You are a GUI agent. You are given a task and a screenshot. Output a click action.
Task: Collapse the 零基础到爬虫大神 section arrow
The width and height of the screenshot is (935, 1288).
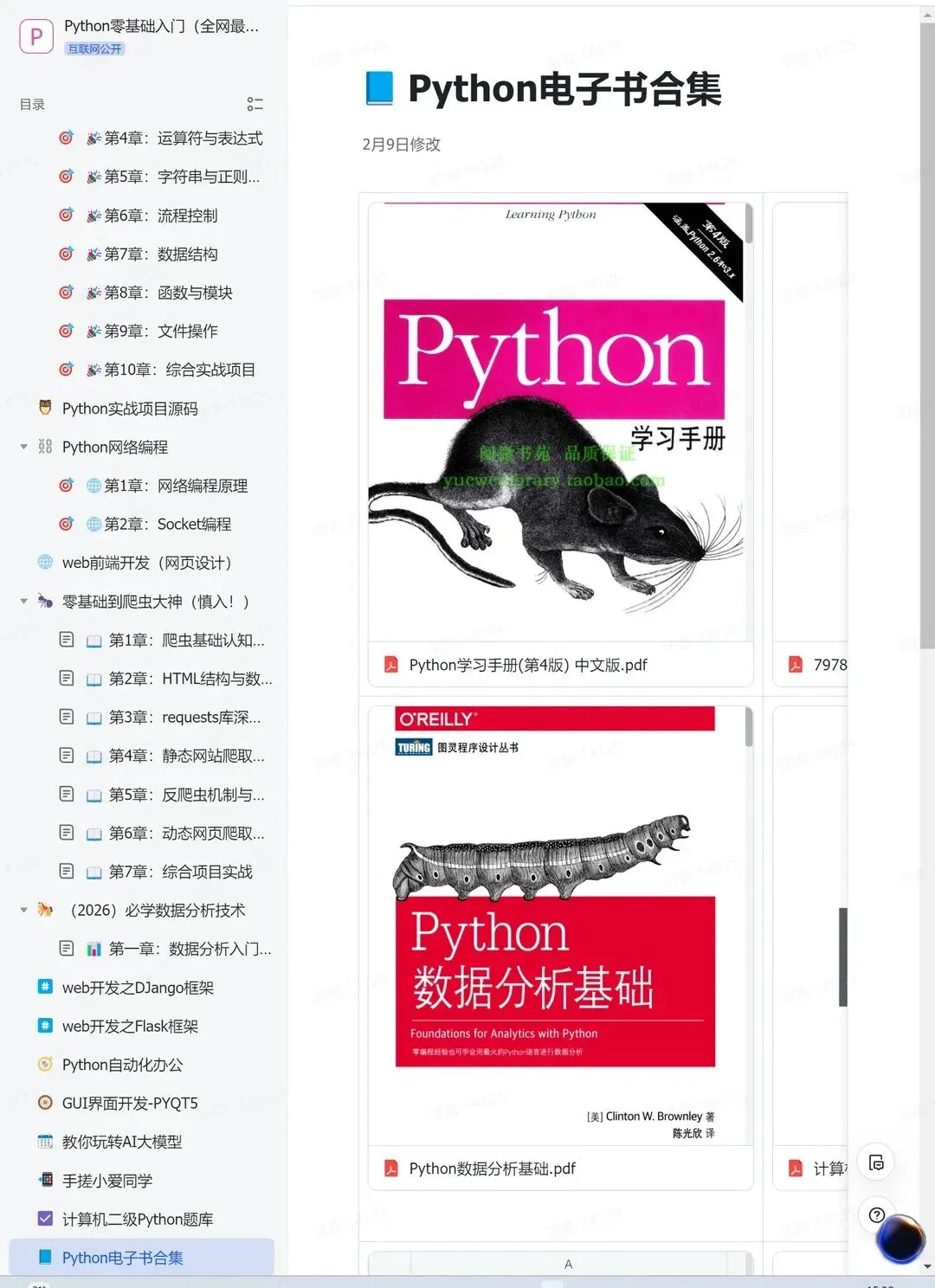click(23, 601)
